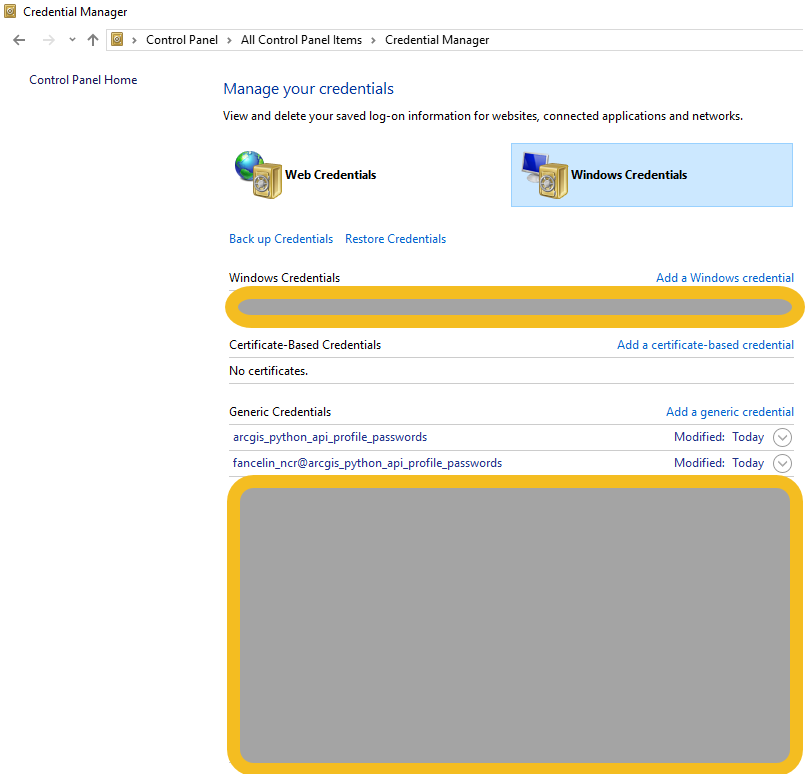Open All Control Panel Items breadcrumb
The height and width of the screenshot is (774, 805).
click(x=301, y=40)
